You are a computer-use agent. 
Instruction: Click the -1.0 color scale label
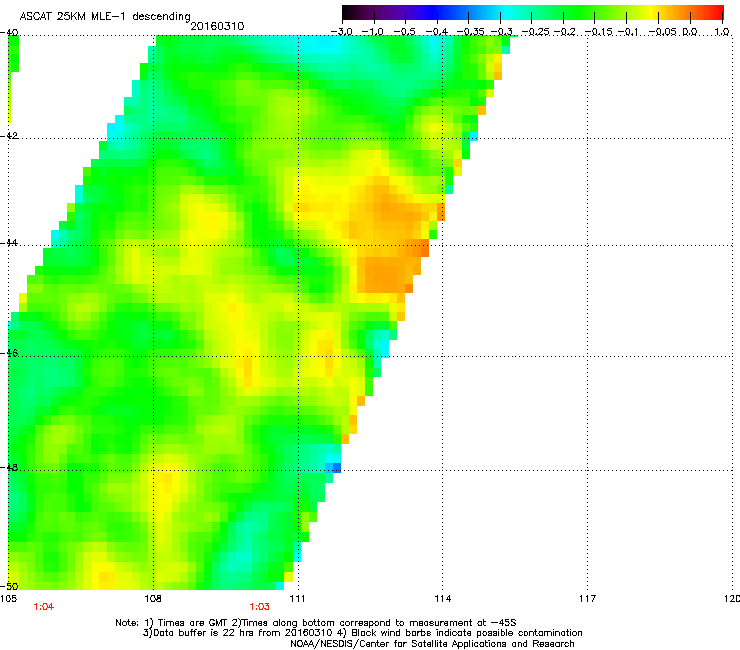(373, 32)
